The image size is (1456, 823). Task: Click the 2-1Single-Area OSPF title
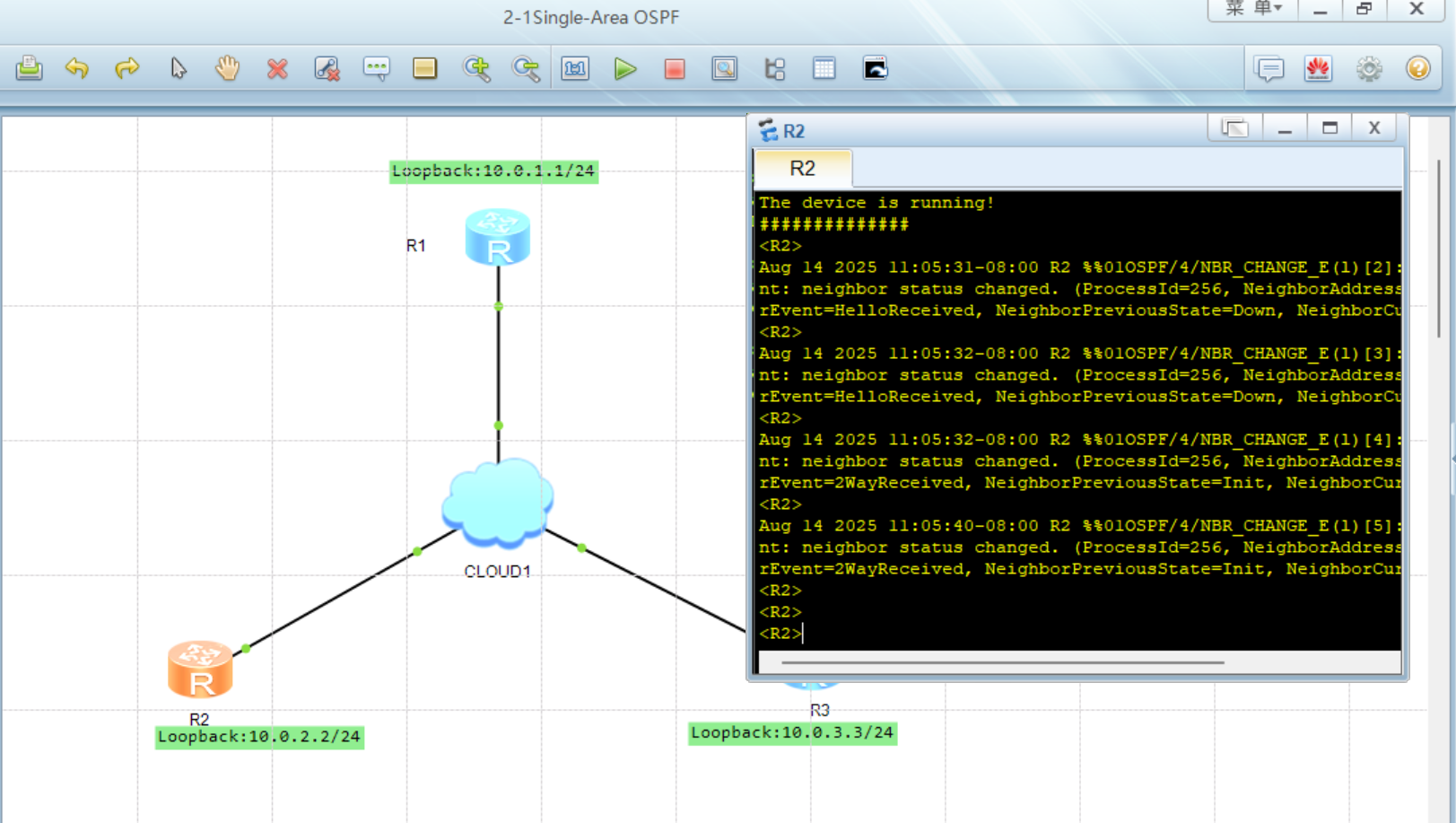(591, 17)
